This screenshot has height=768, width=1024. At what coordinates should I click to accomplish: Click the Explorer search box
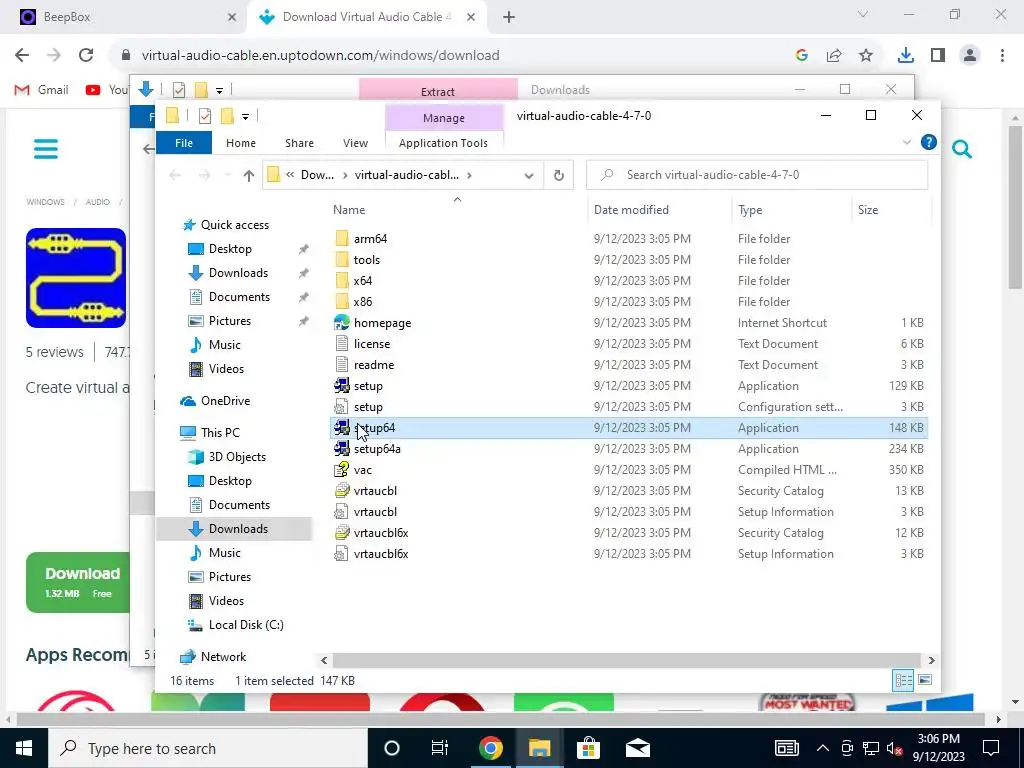(x=757, y=175)
